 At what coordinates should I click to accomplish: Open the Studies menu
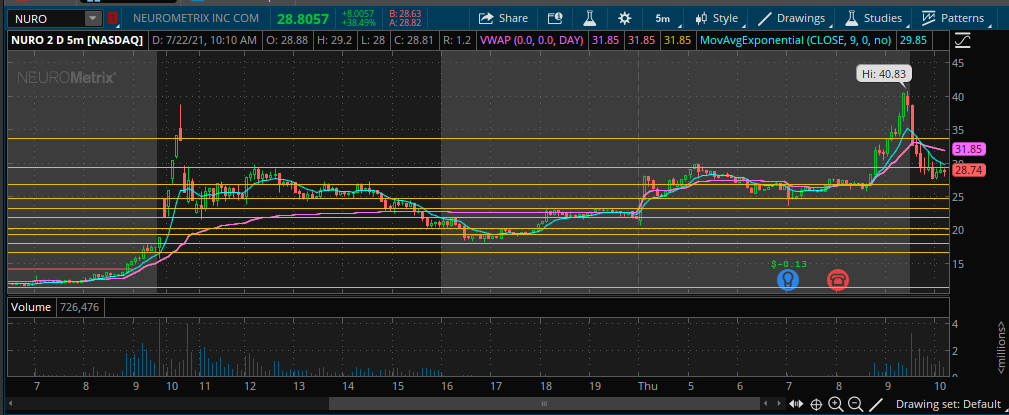point(873,18)
